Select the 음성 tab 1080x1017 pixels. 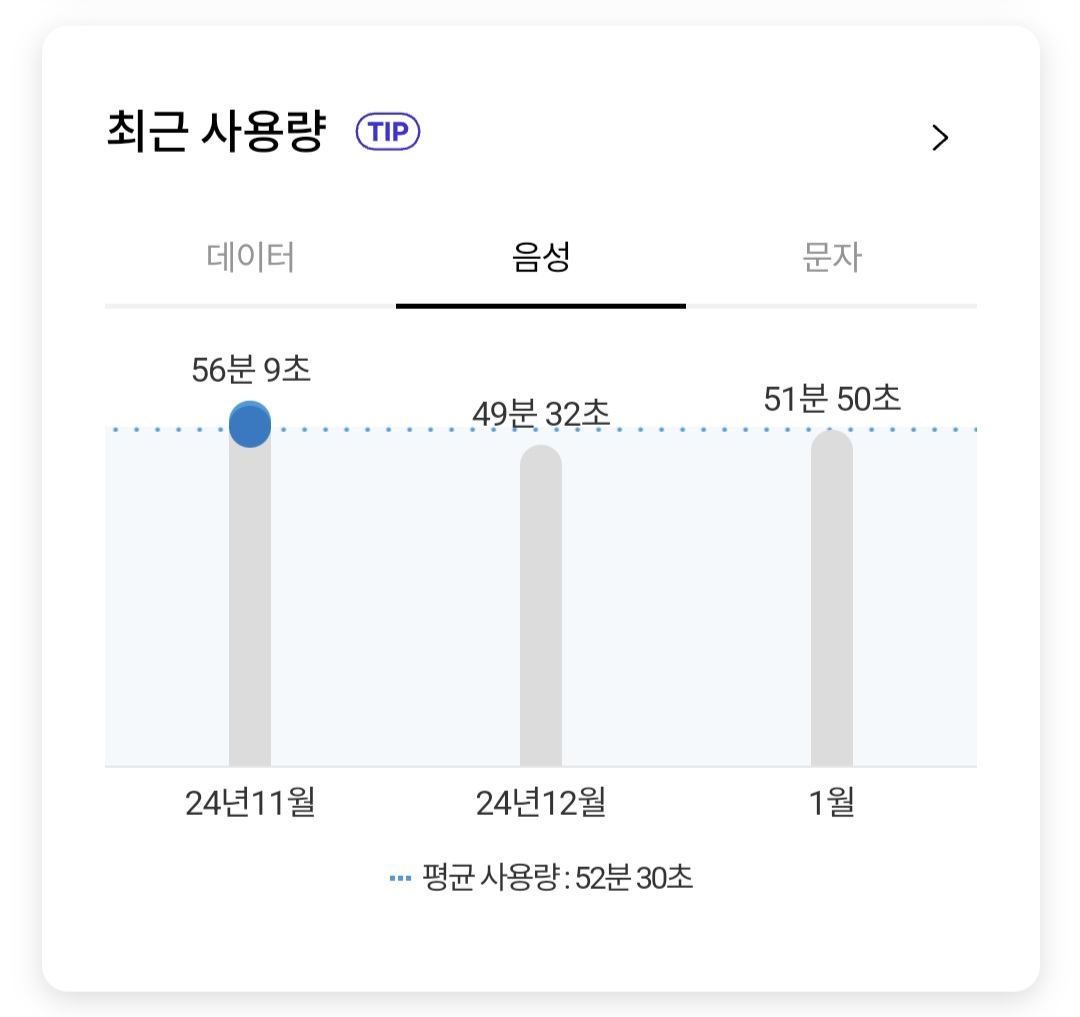[541, 258]
